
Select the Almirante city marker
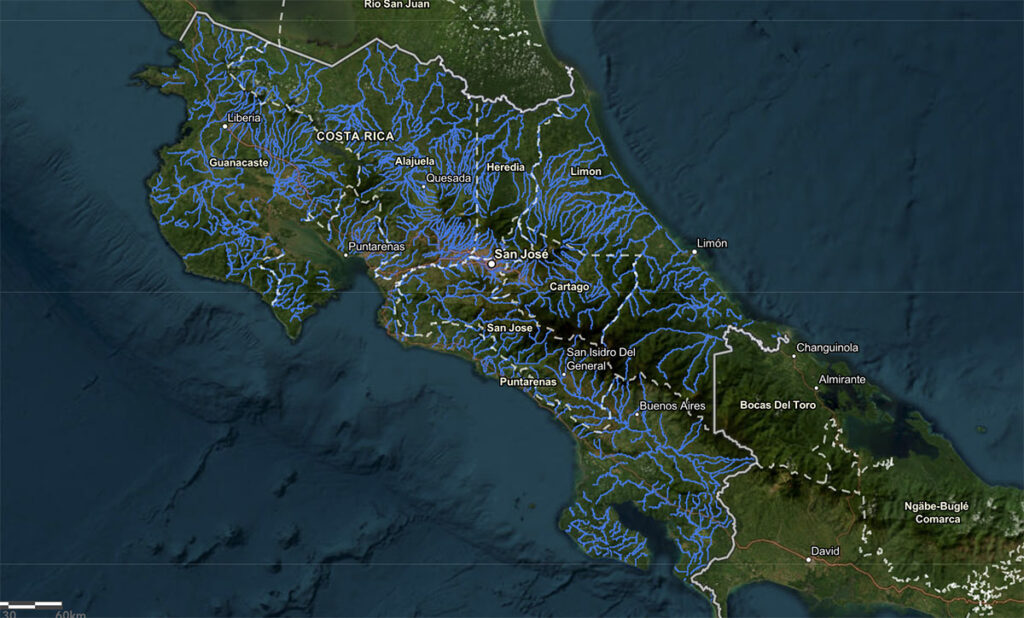point(817,388)
